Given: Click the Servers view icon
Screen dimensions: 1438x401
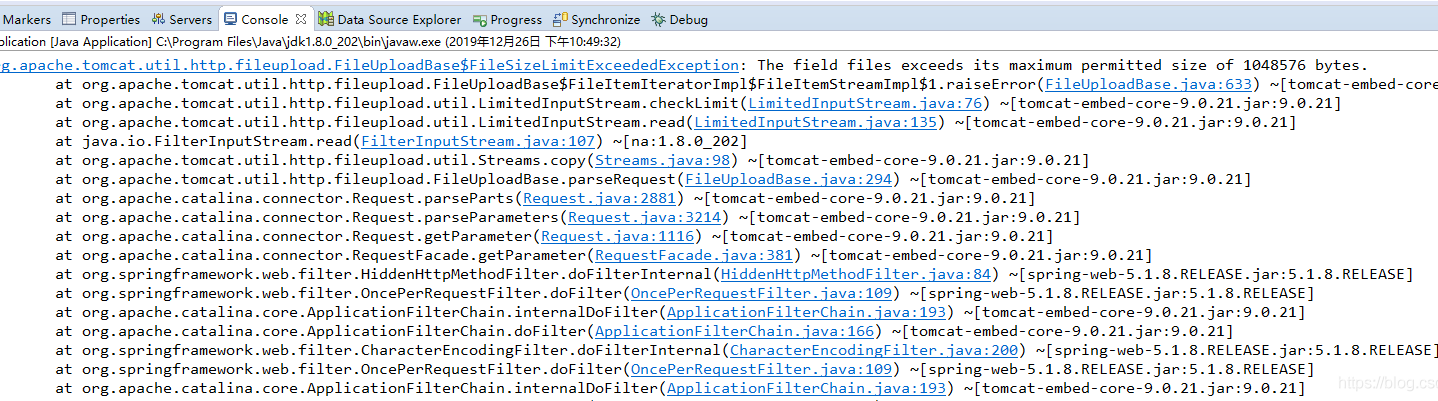Looking at the screenshot, I should (159, 19).
